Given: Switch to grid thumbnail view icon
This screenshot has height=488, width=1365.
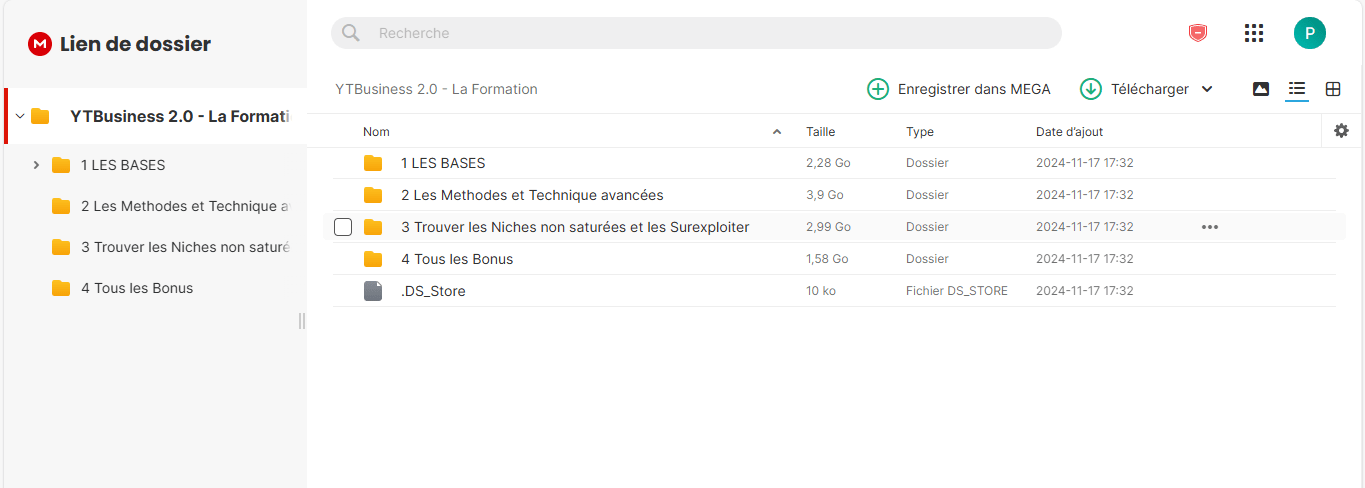Looking at the screenshot, I should tap(1333, 89).
